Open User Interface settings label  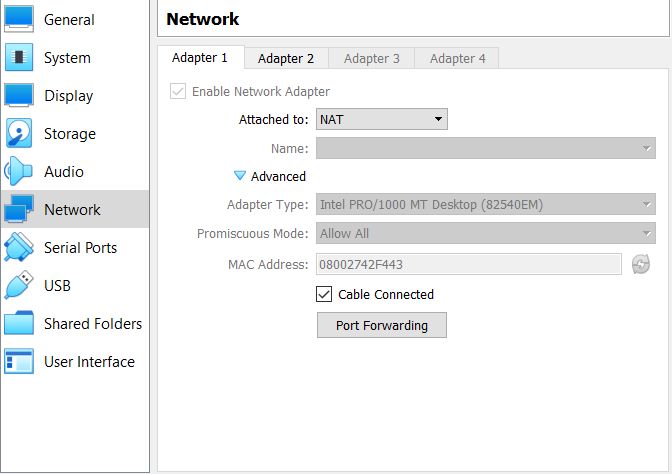click(x=90, y=362)
